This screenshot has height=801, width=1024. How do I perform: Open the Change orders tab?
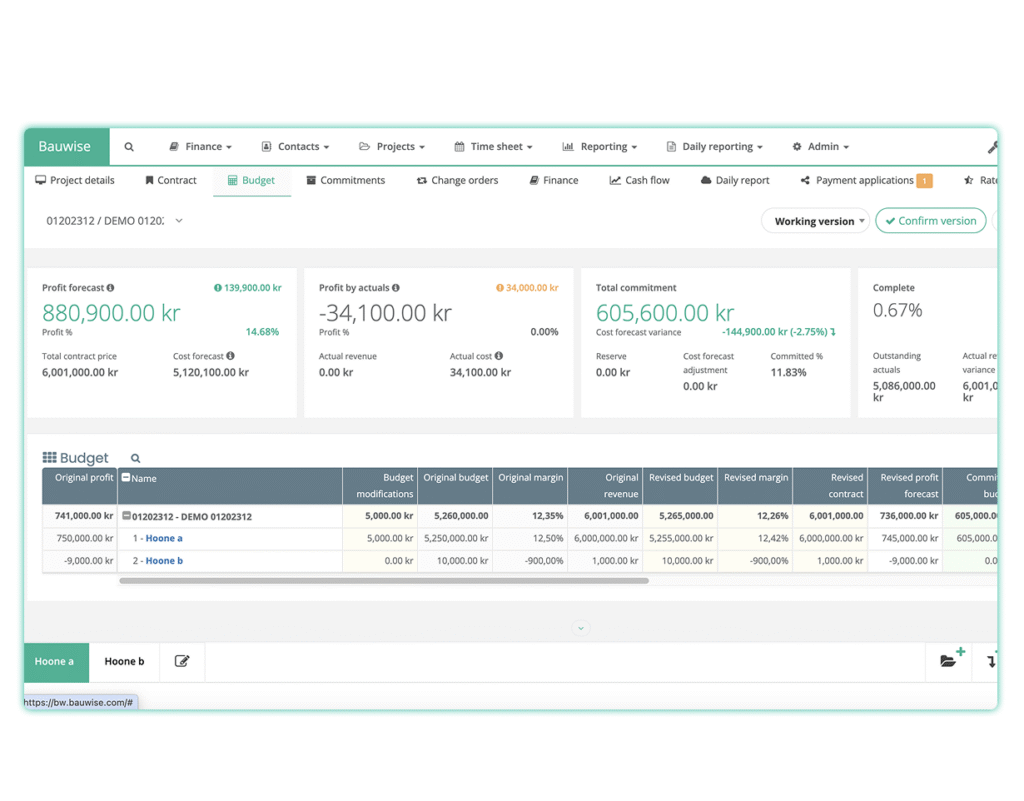tap(457, 180)
